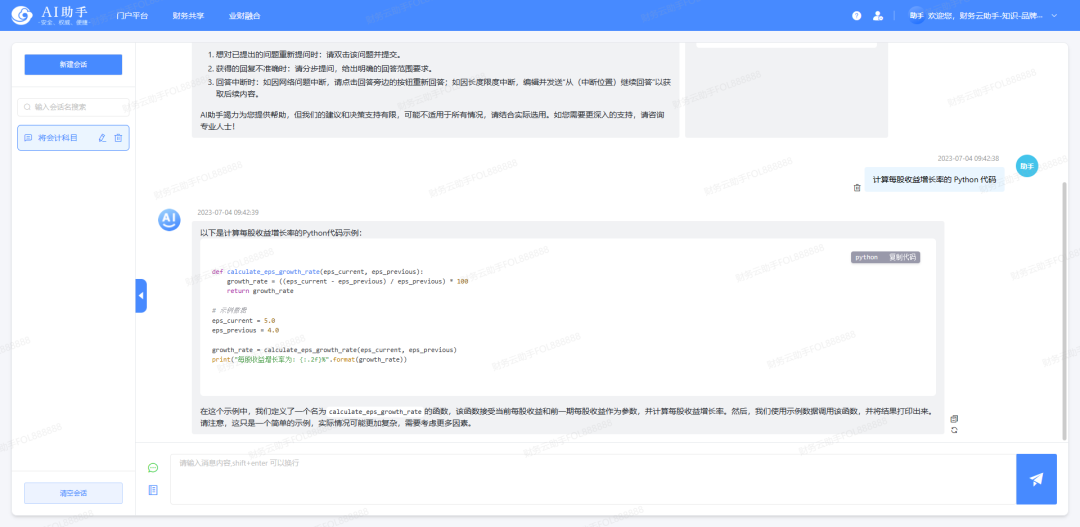1080x527 pixels.
Task: Focus the message input box
Action: pos(593,479)
